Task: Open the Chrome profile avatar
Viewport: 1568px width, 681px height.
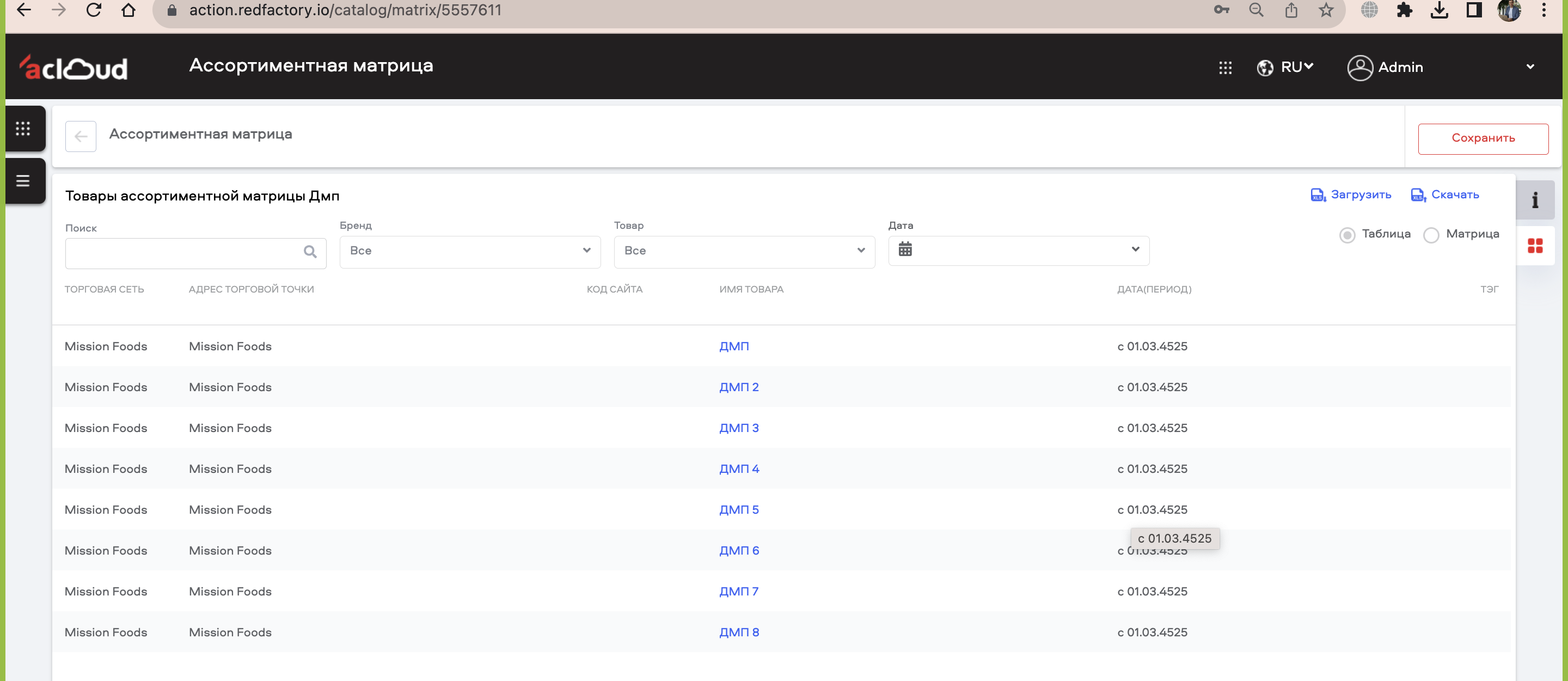Action: click(1509, 10)
